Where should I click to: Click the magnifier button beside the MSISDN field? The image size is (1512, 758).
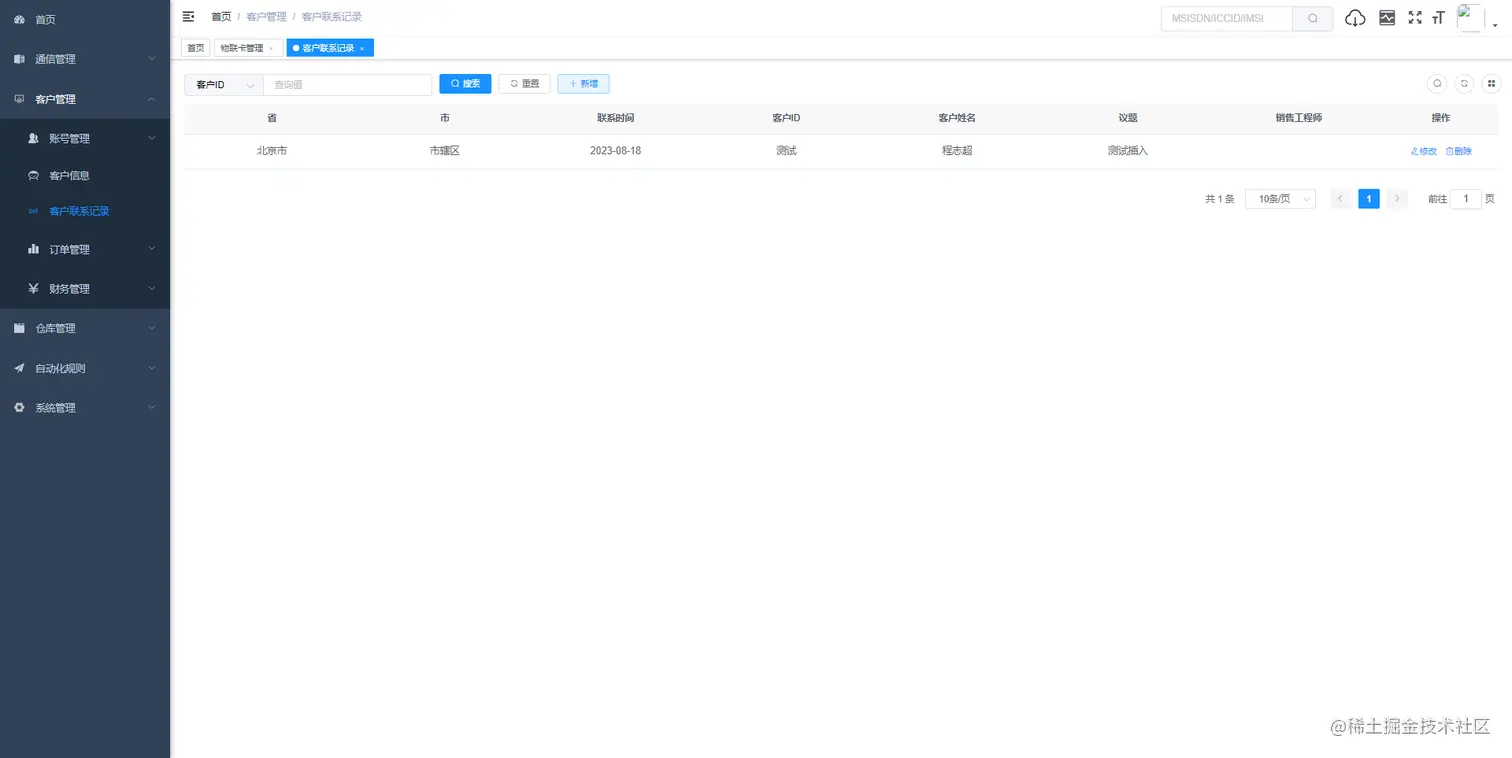coord(1313,18)
